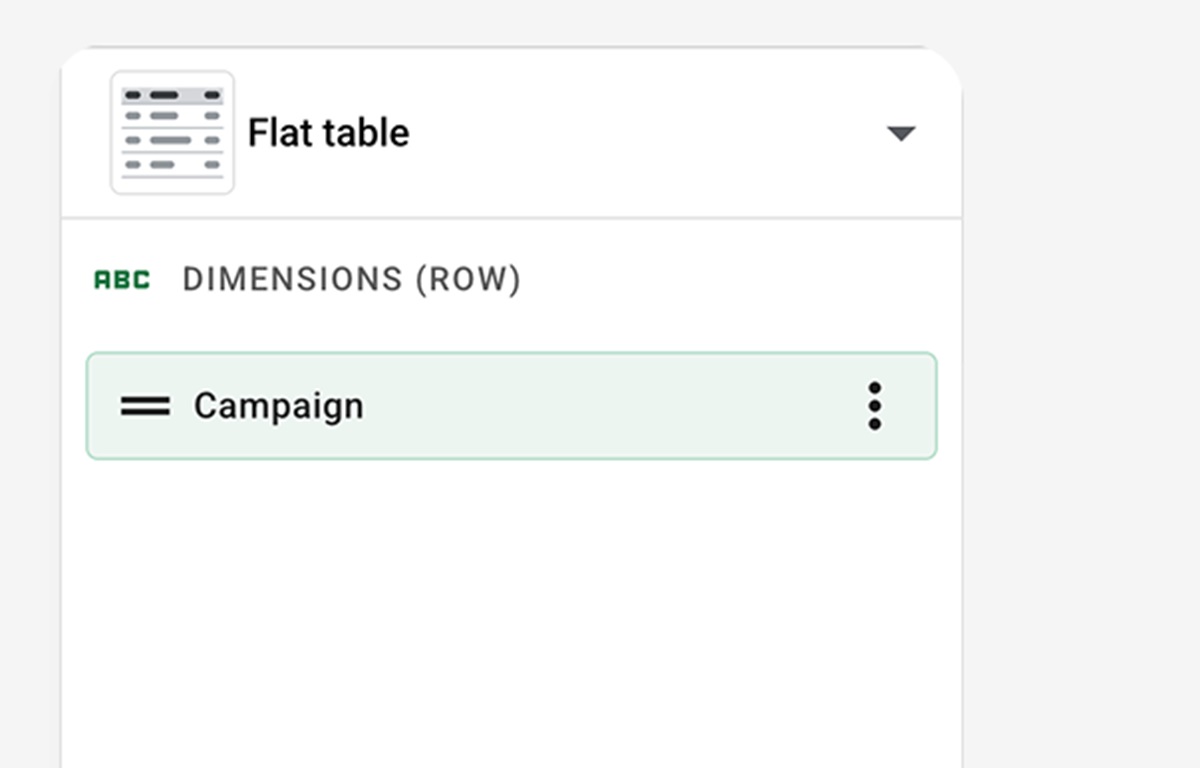Viewport: 1200px width, 768px height.
Task: Click the ABC text-type badge by DIMENSIONS
Action: coord(122,280)
